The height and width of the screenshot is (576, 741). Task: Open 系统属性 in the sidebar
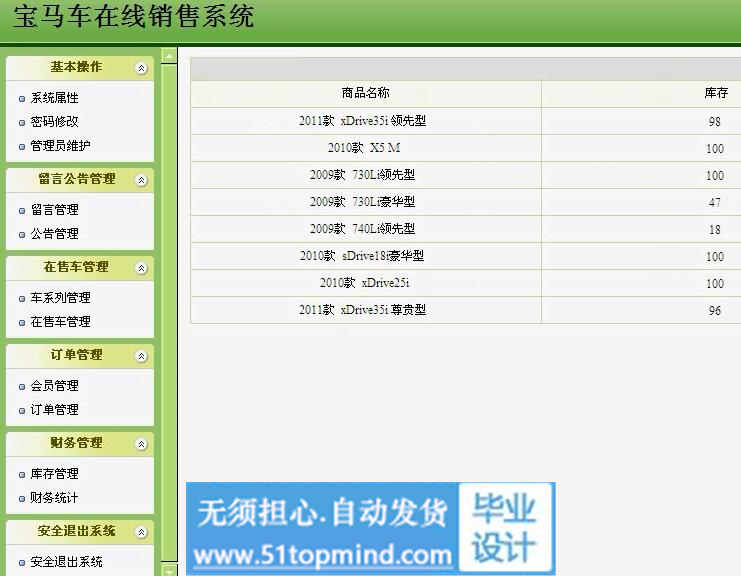[x=54, y=98]
